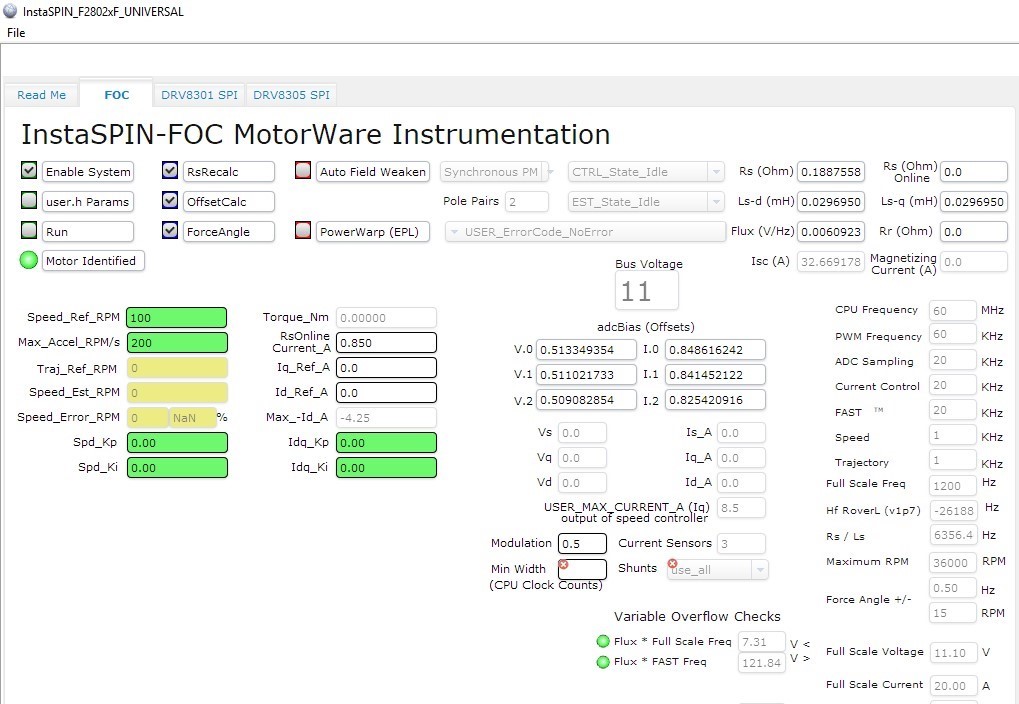Click the I.1 adcBias offset field

pyautogui.click(x=716, y=374)
